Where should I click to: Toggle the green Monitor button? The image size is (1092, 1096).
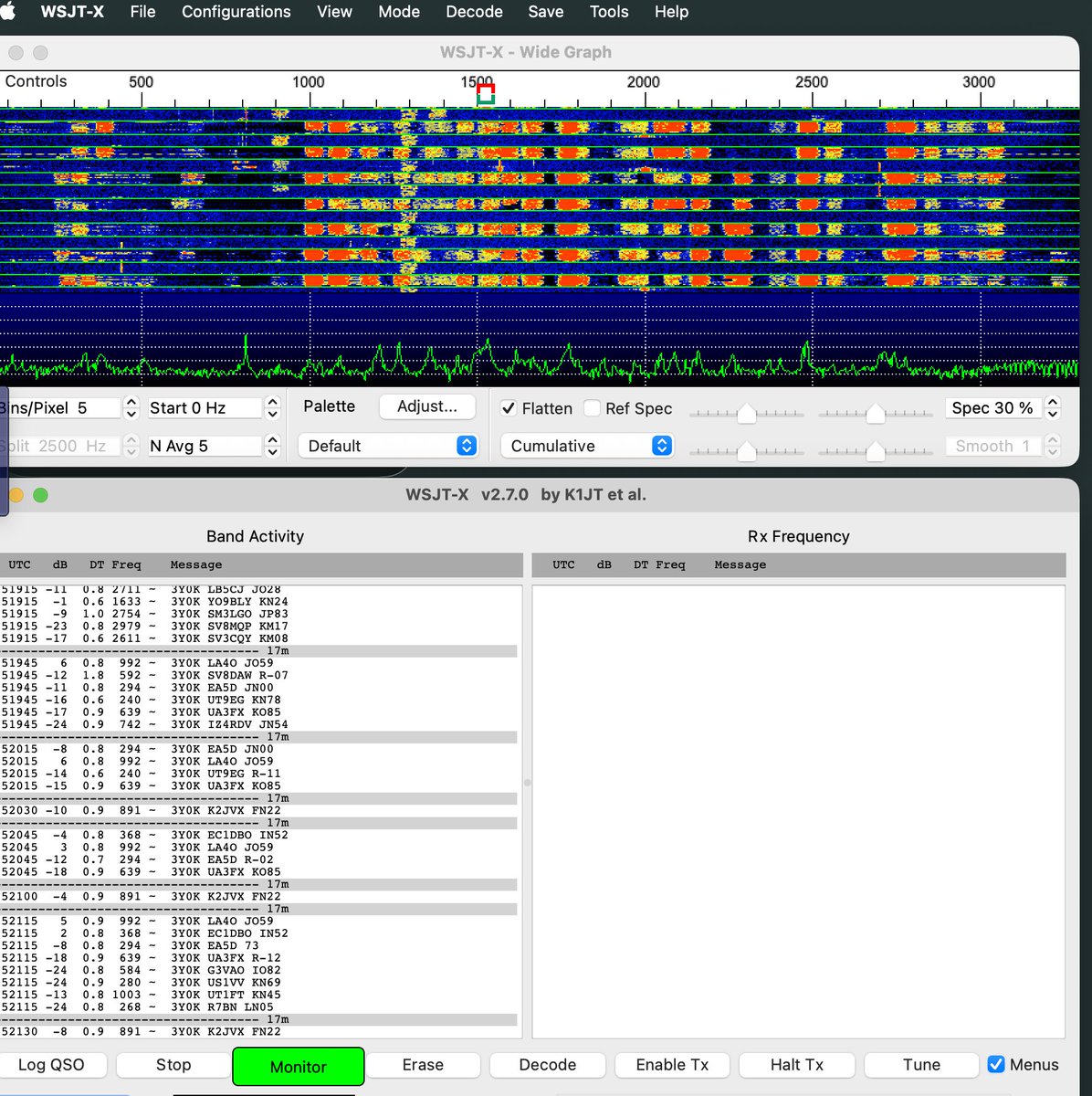pos(299,1067)
